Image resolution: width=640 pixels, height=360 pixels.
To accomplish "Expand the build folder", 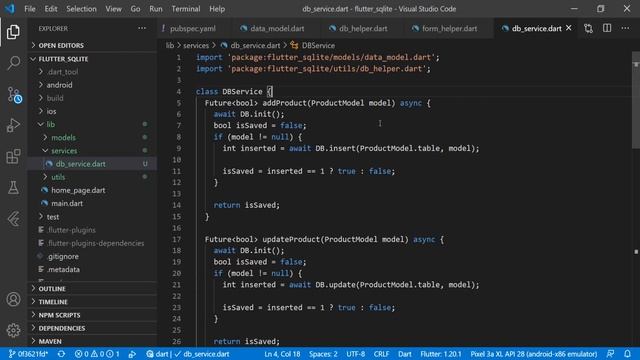I will click(55, 98).
